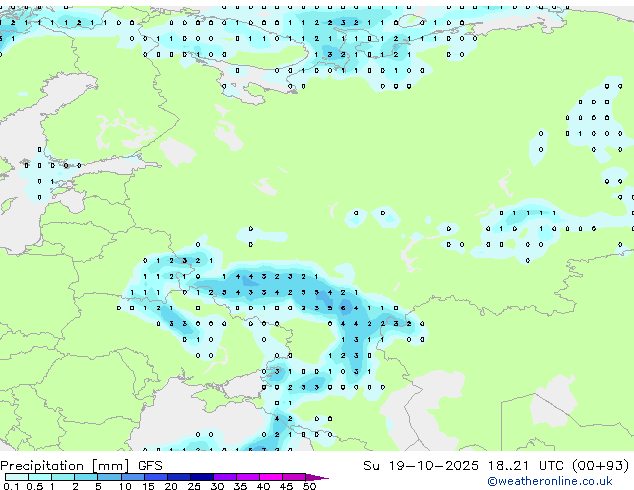The width and height of the screenshot is (634, 490).
Task: Click the '6' peak precipitation value on map
Action: (x=343, y=308)
